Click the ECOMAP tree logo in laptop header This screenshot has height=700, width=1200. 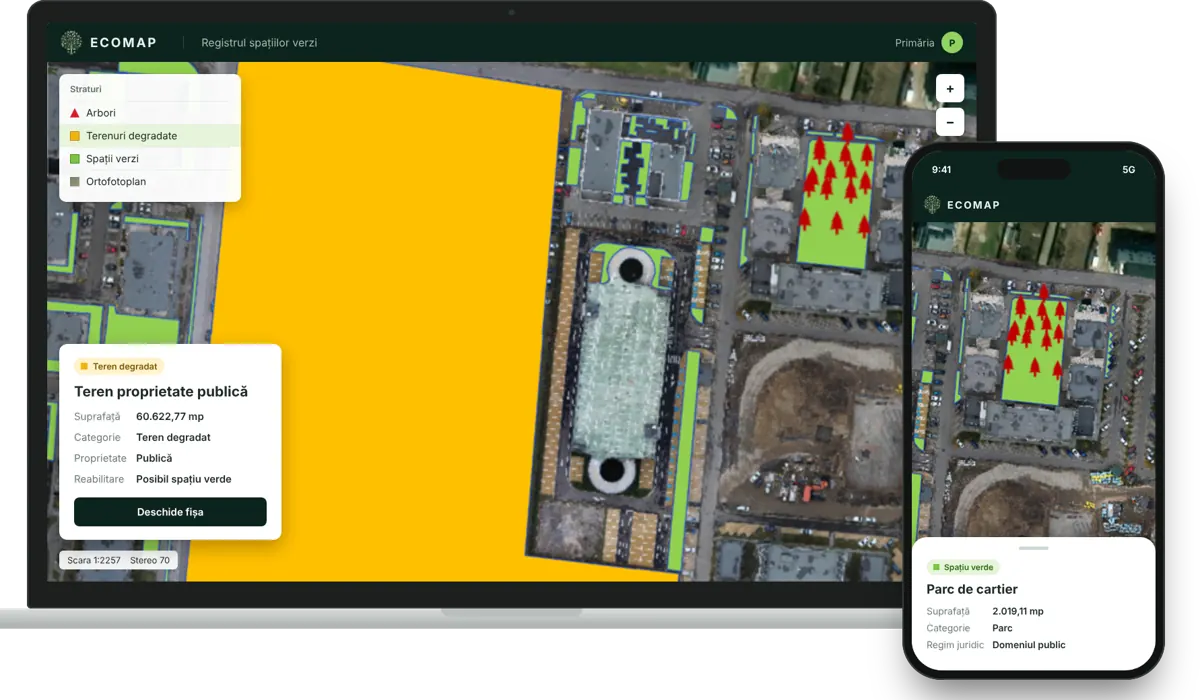click(71, 42)
